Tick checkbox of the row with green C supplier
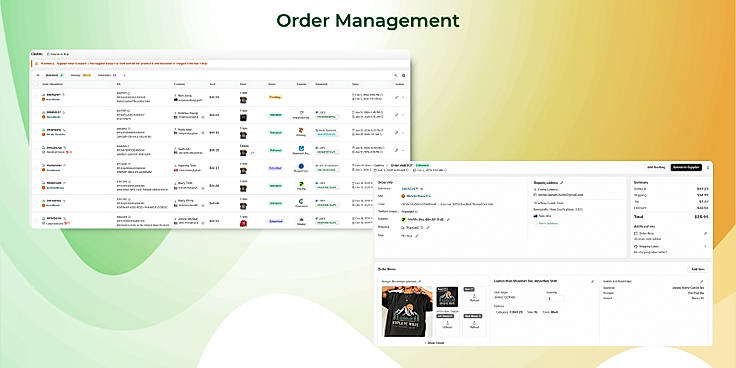 pos(37,203)
